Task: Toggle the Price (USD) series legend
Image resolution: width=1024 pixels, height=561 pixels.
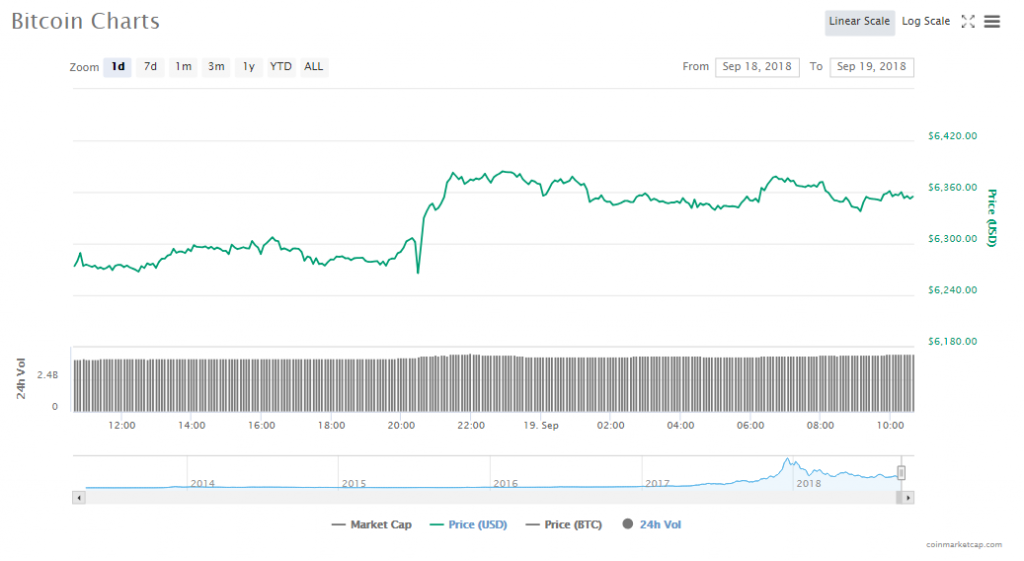Action: (x=468, y=524)
